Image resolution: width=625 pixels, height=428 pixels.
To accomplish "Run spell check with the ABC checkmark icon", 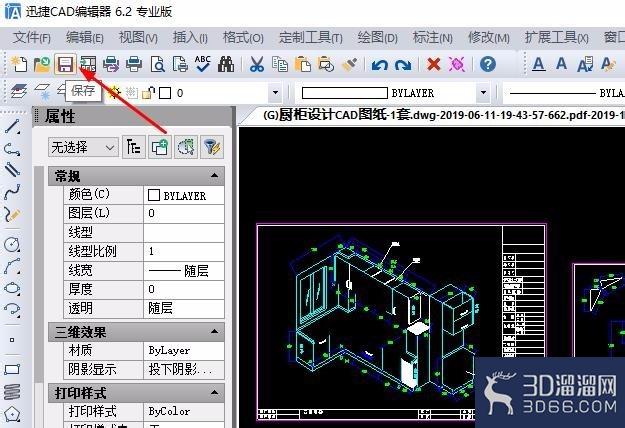I will (203, 64).
